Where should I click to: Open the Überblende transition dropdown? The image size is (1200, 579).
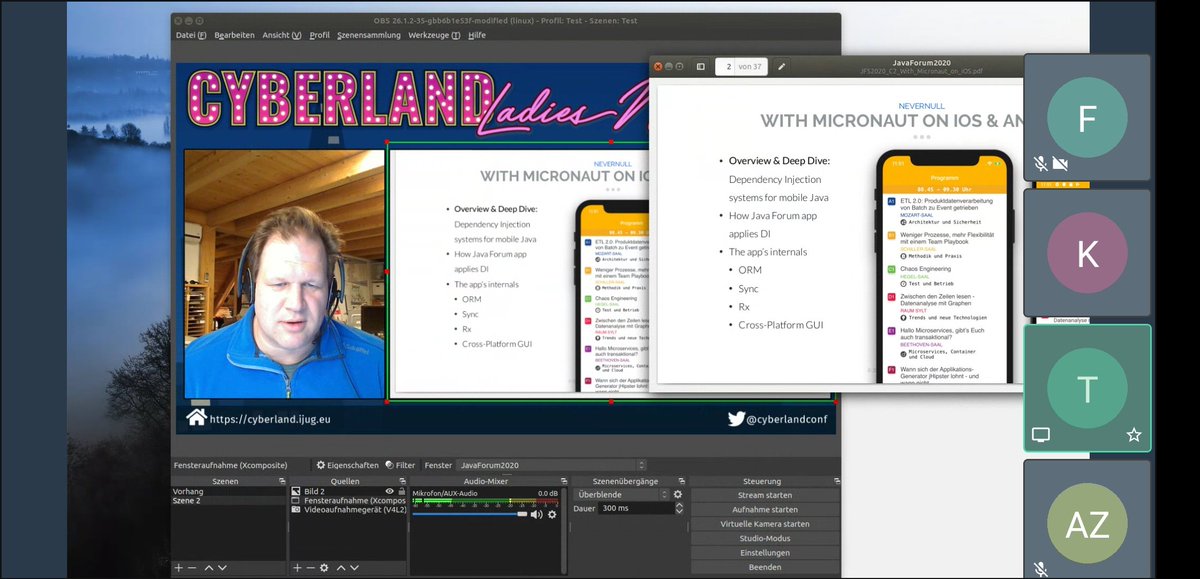(x=620, y=494)
